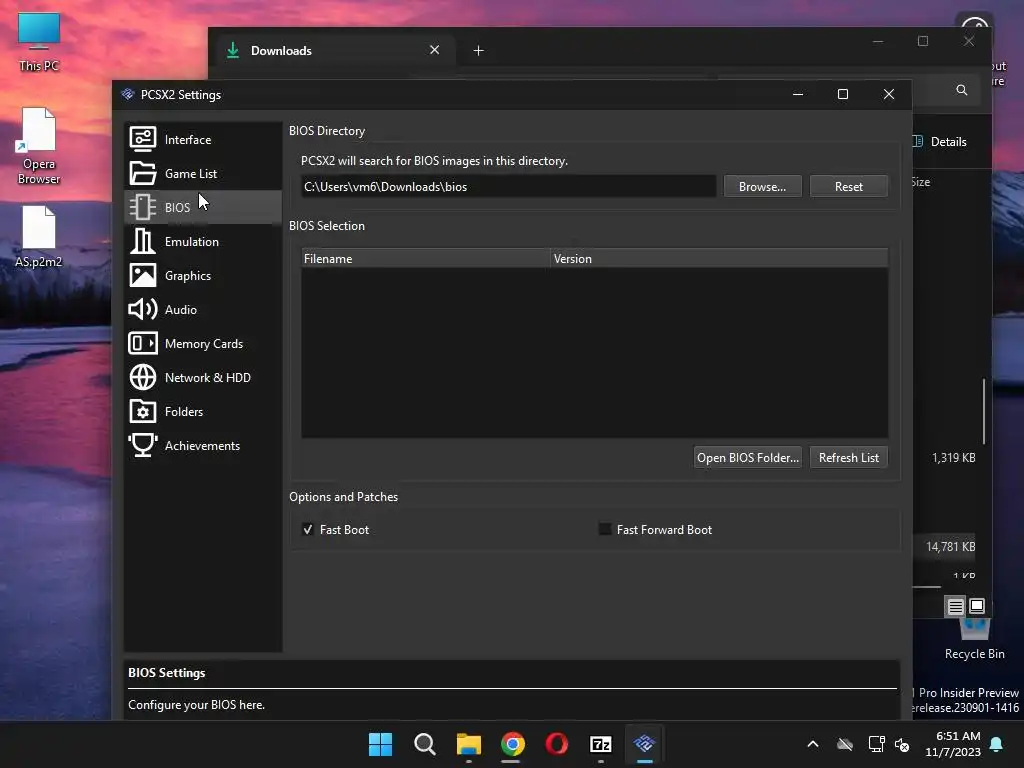Image resolution: width=1024 pixels, height=768 pixels.
Task: Disable the Fast Boot checkbox
Action: pos(308,529)
